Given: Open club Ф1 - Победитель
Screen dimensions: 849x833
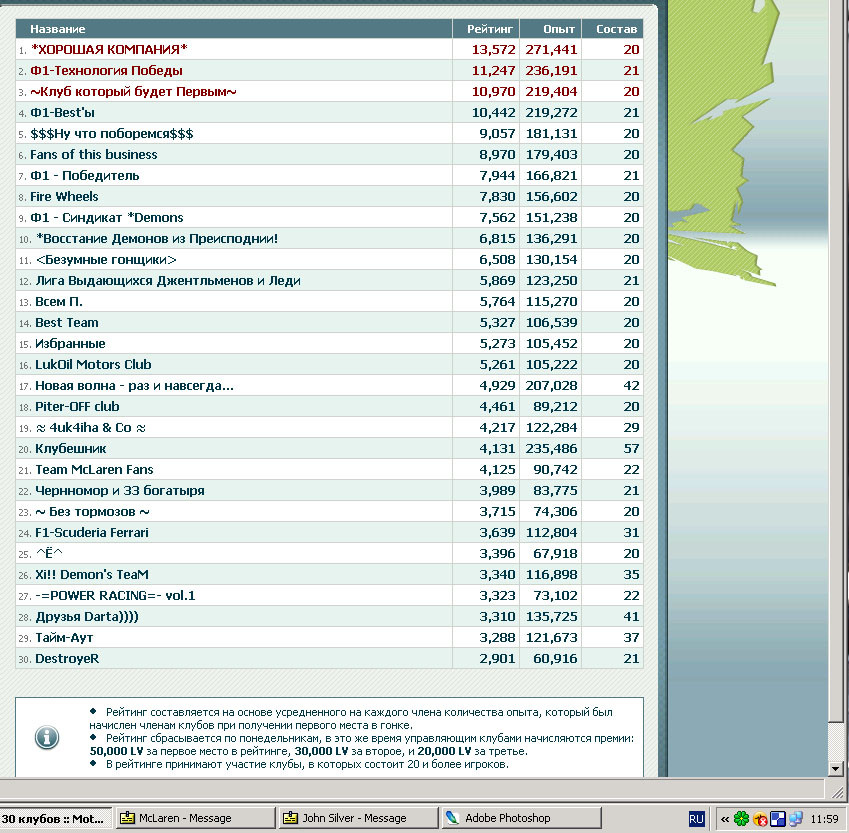Looking at the screenshot, I should pos(84,175).
